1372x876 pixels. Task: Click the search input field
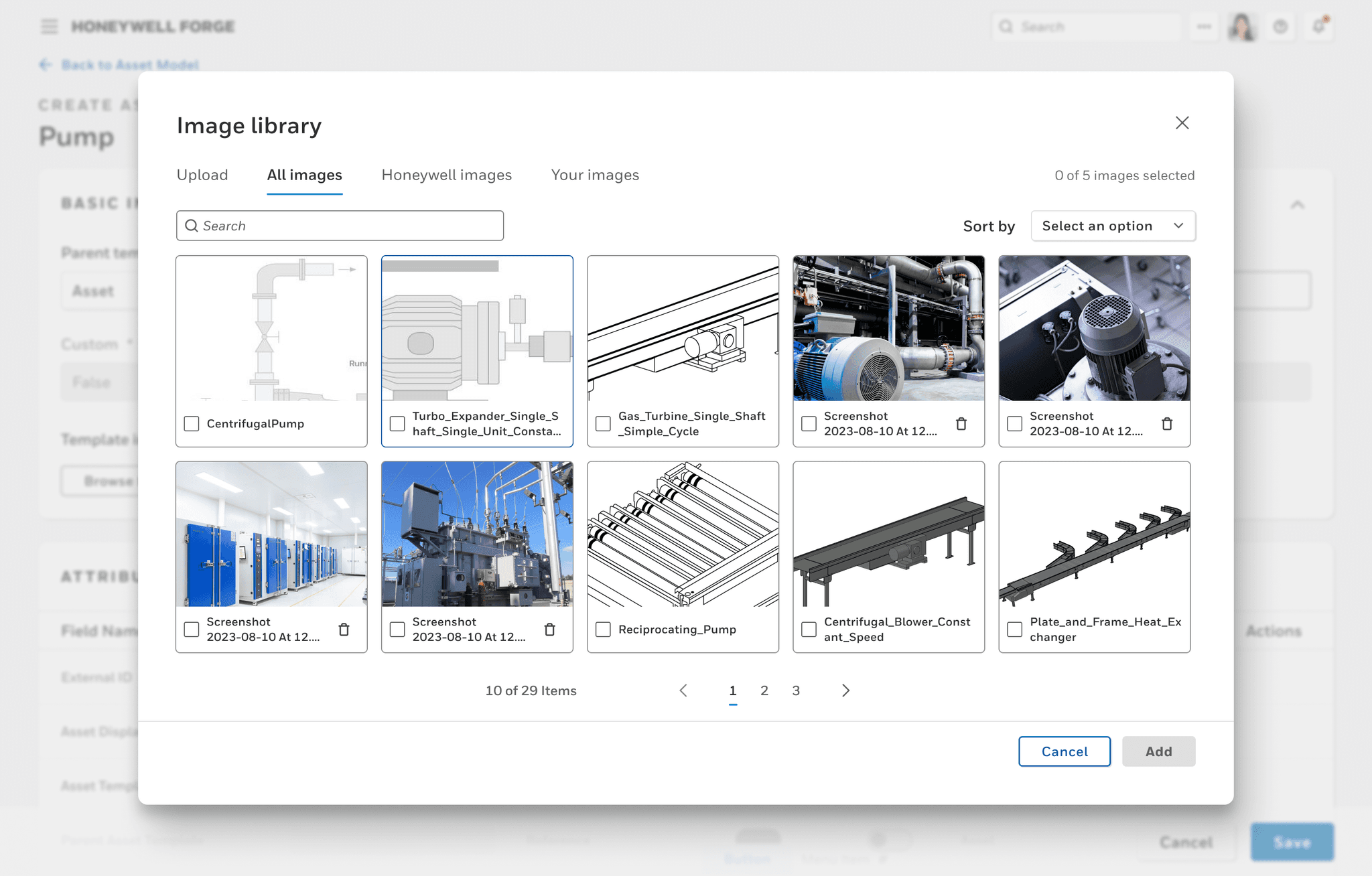coord(340,225)
